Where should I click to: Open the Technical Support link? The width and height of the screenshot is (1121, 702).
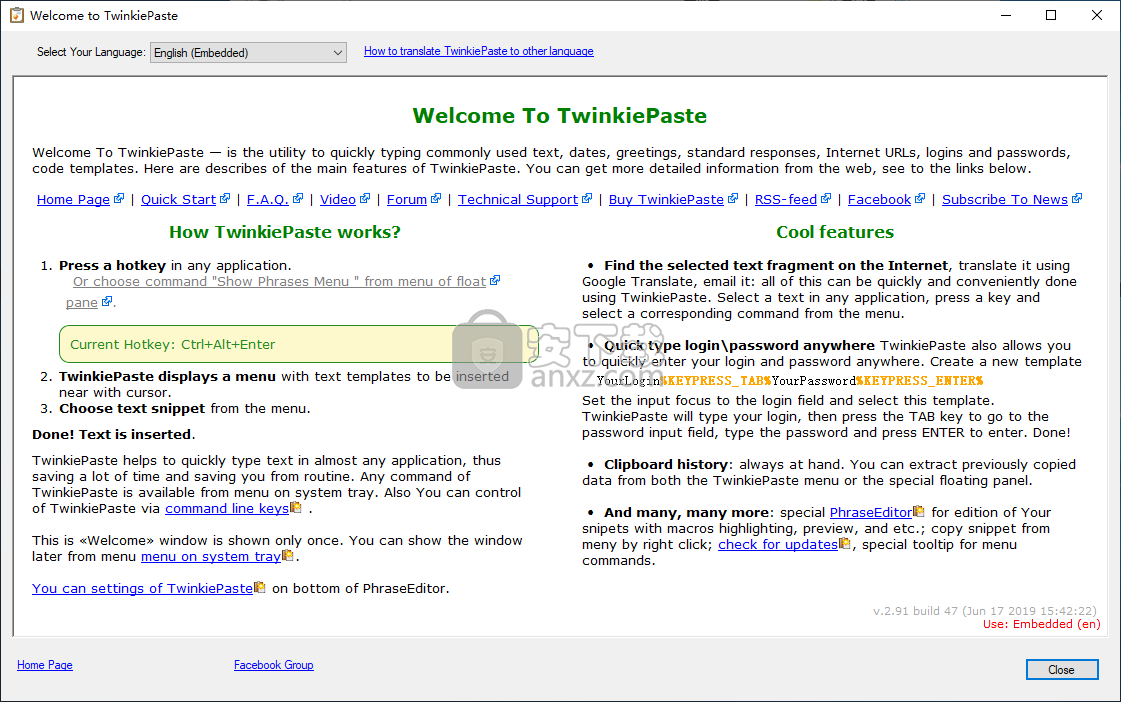point(518,199)
